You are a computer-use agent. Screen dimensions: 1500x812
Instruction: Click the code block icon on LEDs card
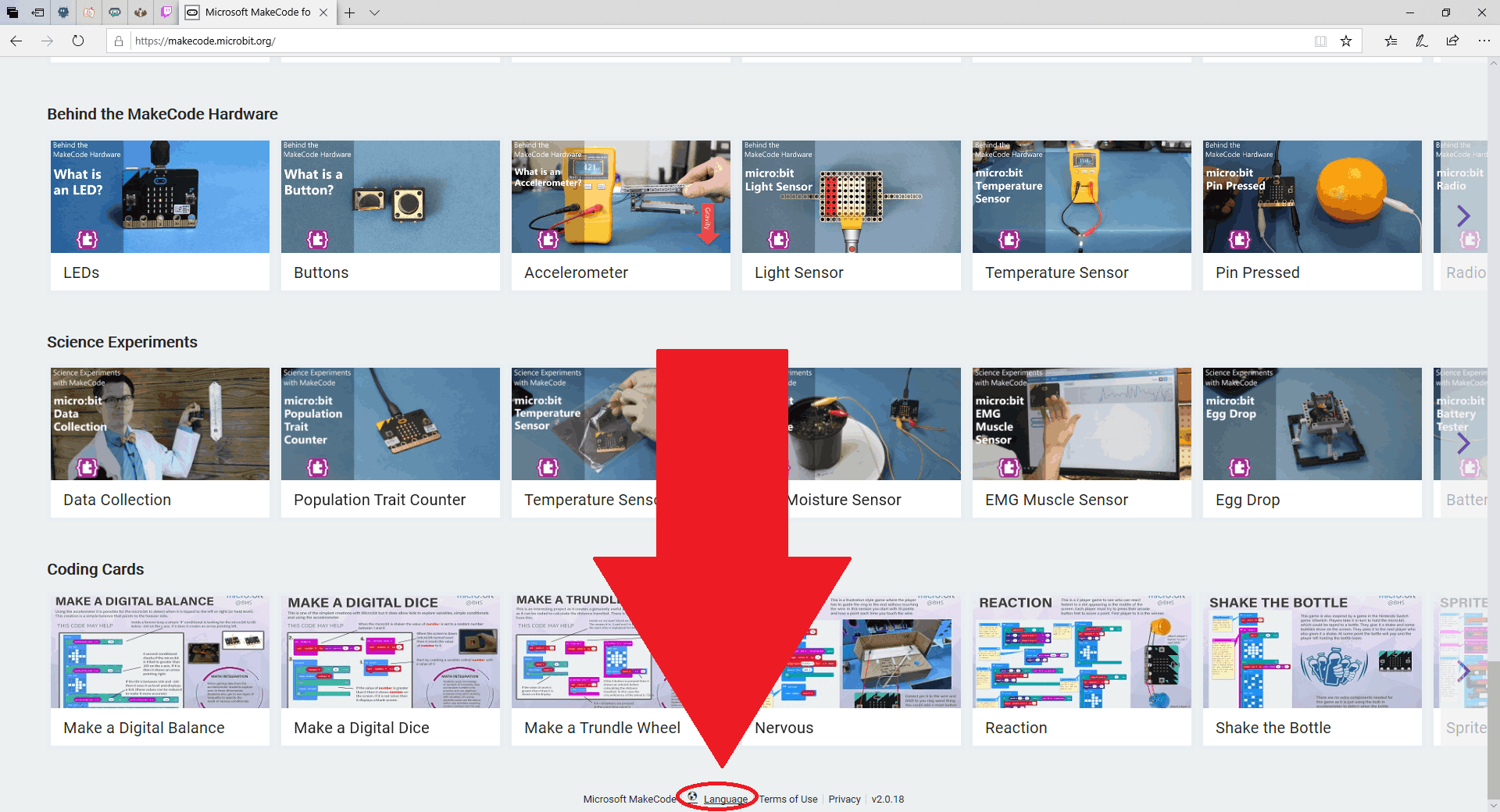[x=87, y=240]
